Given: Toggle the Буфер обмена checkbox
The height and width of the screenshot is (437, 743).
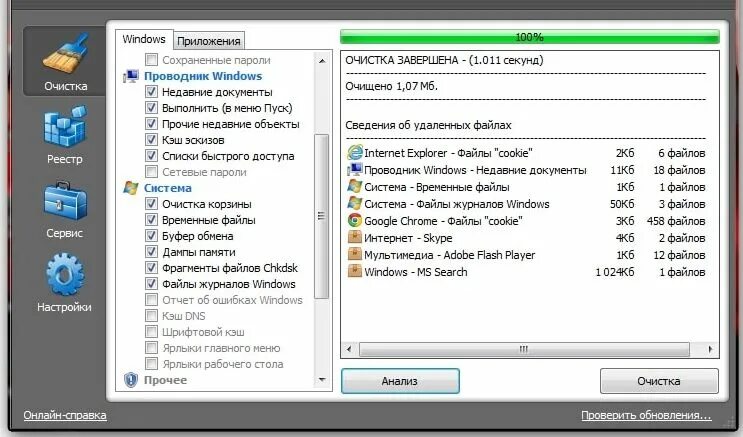Looking at the screenshot, I should (x=151, y=236).
